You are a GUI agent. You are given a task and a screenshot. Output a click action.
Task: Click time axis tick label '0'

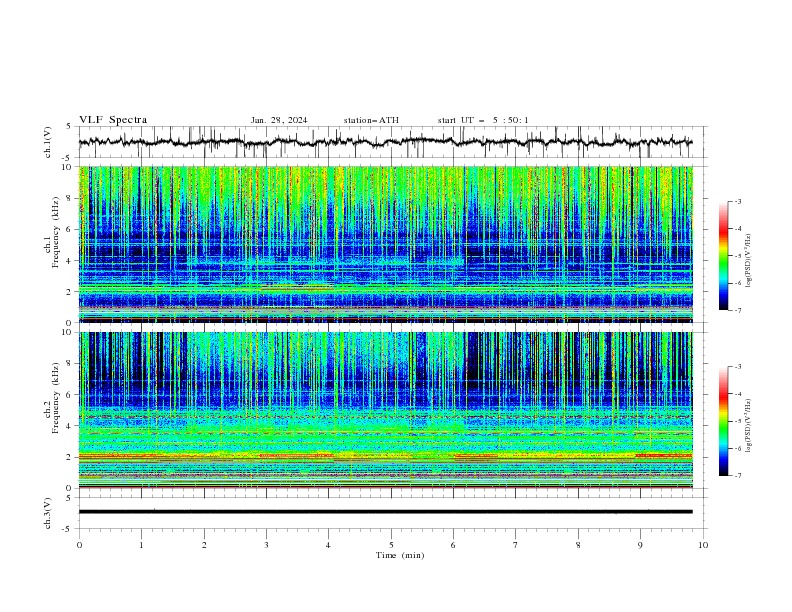click(x=79, y=545)
